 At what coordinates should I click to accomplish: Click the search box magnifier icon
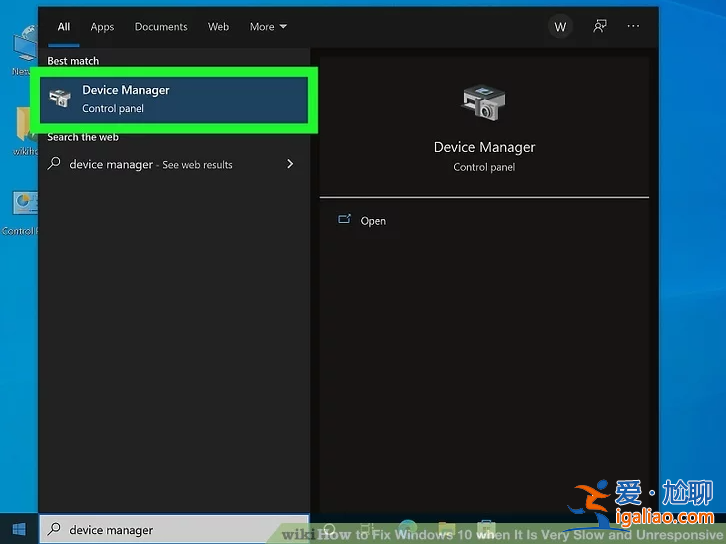[54, 528]
